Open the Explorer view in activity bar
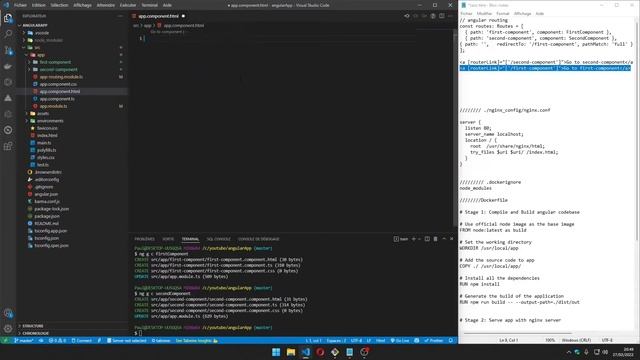 pos(8,18)
